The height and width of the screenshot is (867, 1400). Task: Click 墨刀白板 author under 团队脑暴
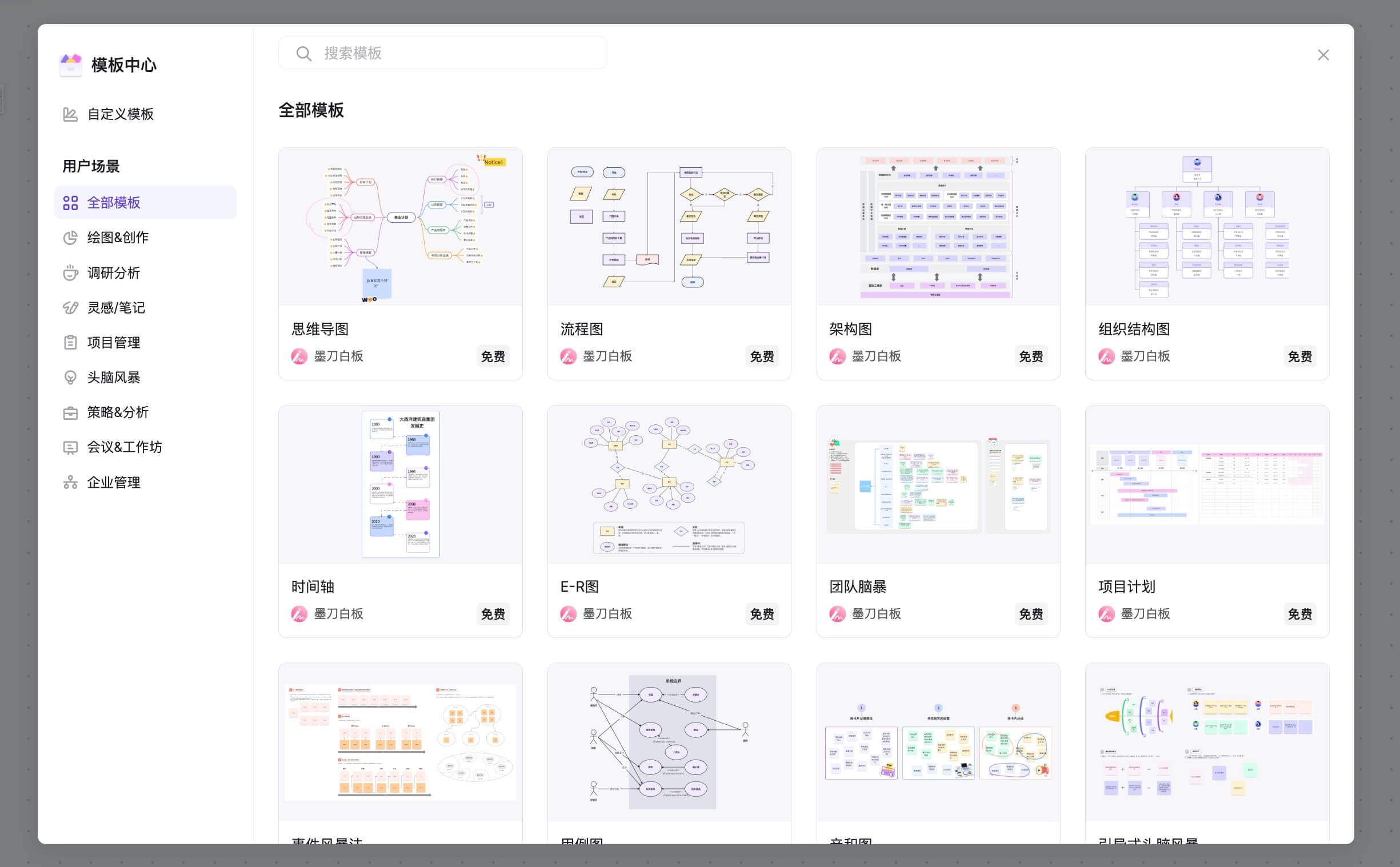(876, 613)
